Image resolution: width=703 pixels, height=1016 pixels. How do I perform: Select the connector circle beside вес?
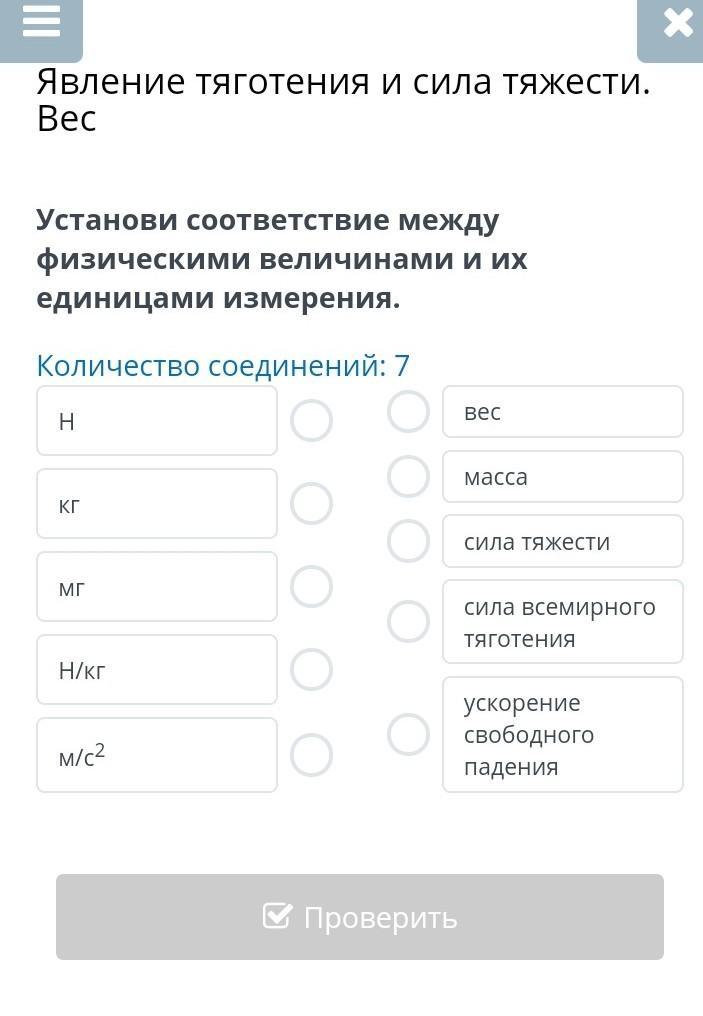408,411
